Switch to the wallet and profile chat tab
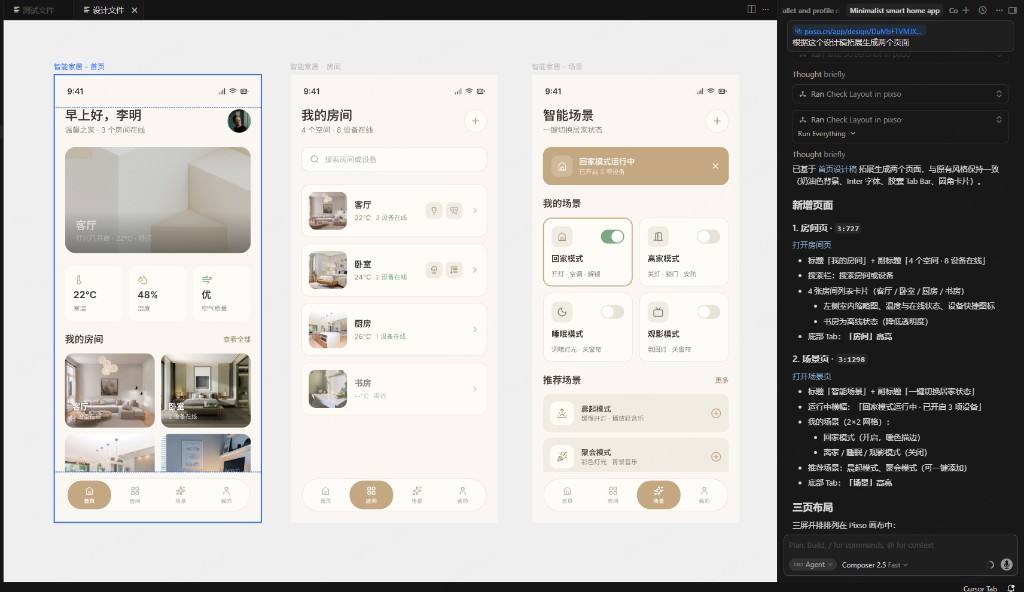This screenshot has height=592, width=1024. tap(810, 10)
